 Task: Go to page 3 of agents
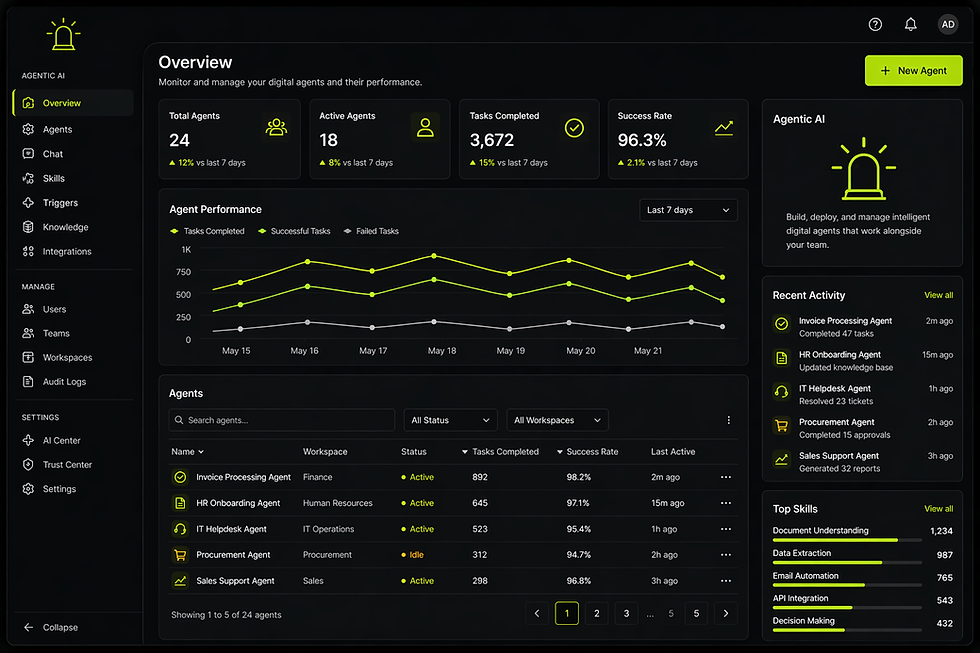pos(626,614)
